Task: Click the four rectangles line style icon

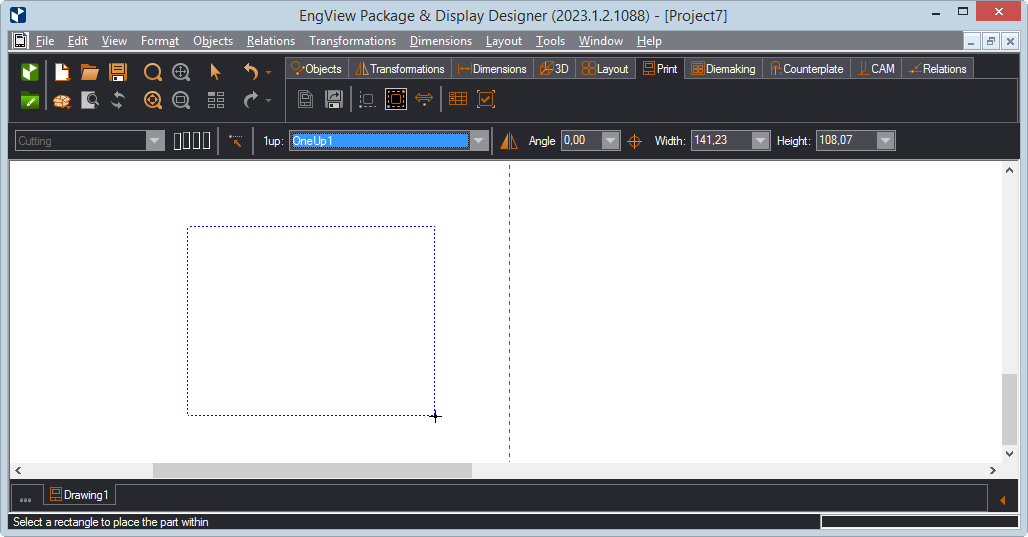Action: click(x=192, y=140)
